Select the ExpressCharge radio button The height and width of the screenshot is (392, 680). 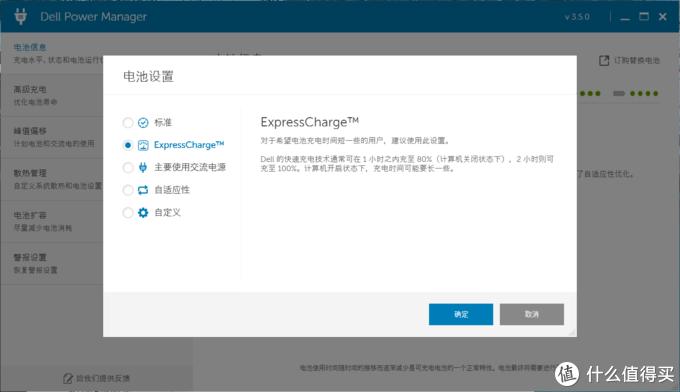click(128, 145)
